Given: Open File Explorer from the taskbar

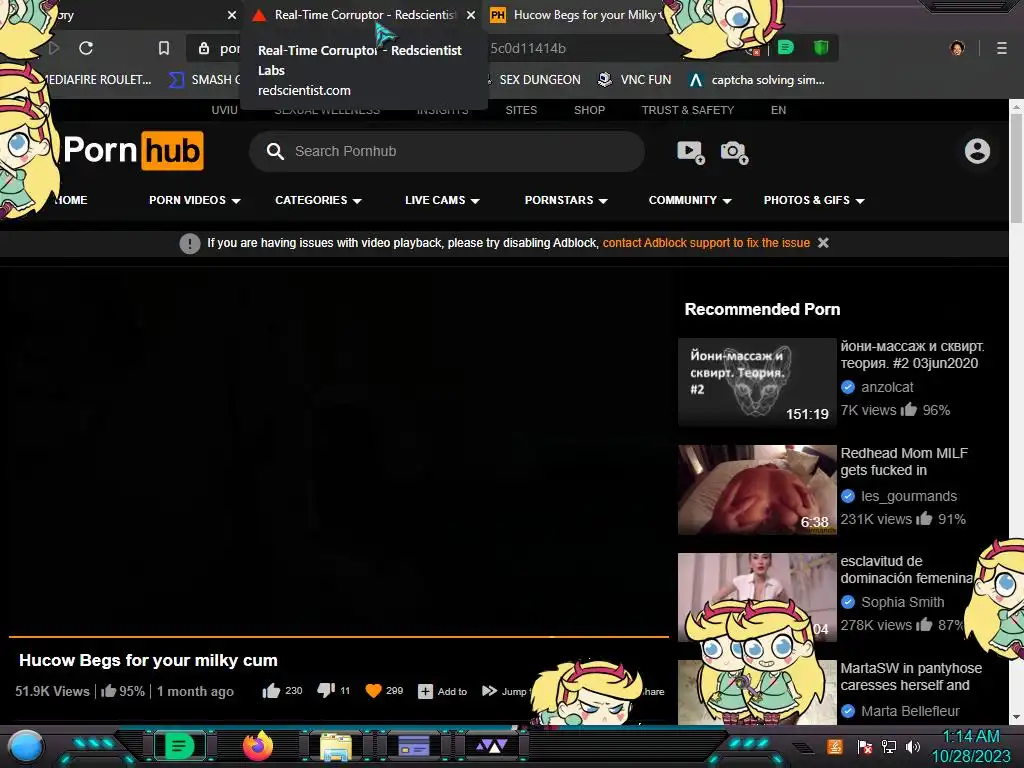Looking at the screenshot, I should [336, 746].
